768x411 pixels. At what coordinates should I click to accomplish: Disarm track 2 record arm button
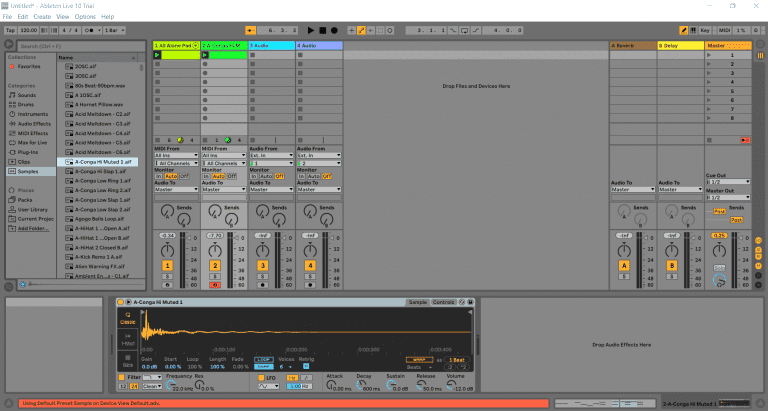click(215, 285)
